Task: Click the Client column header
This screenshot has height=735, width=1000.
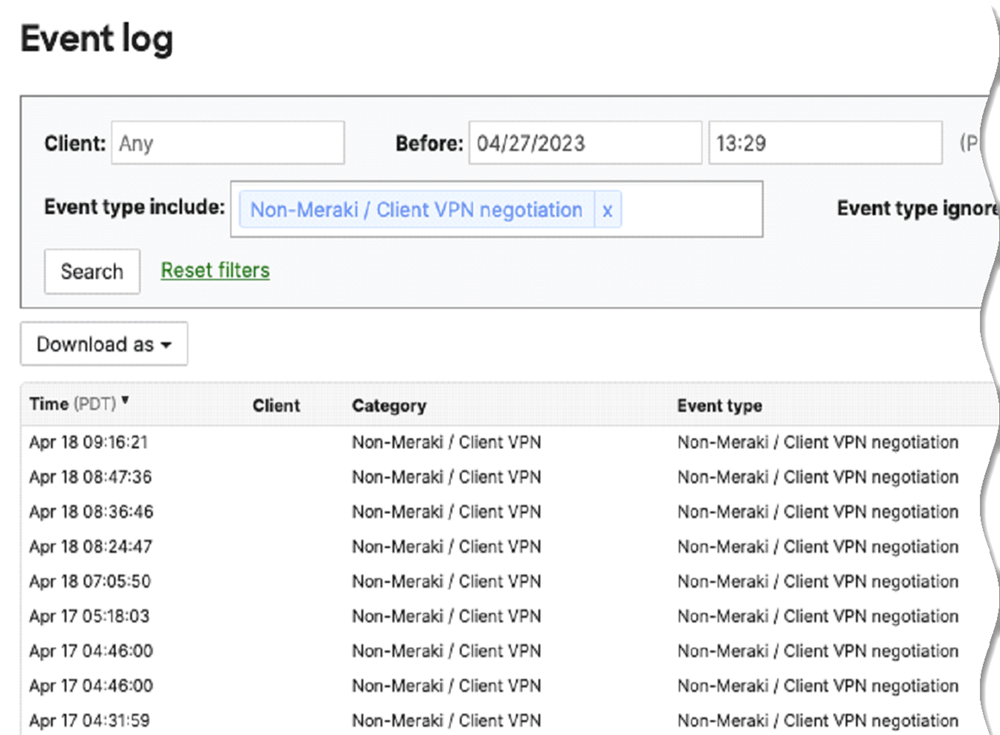Action: click(276, 405)
